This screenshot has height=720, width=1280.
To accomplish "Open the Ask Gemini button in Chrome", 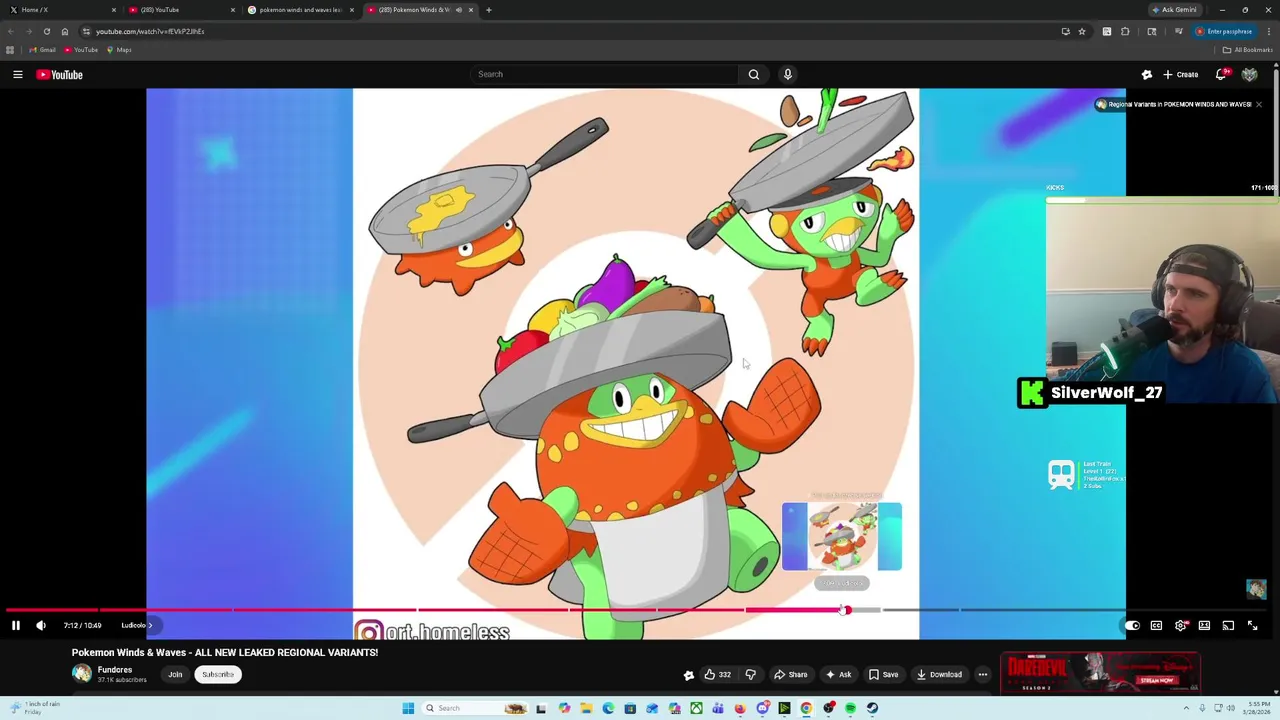I will point(1174,10).
